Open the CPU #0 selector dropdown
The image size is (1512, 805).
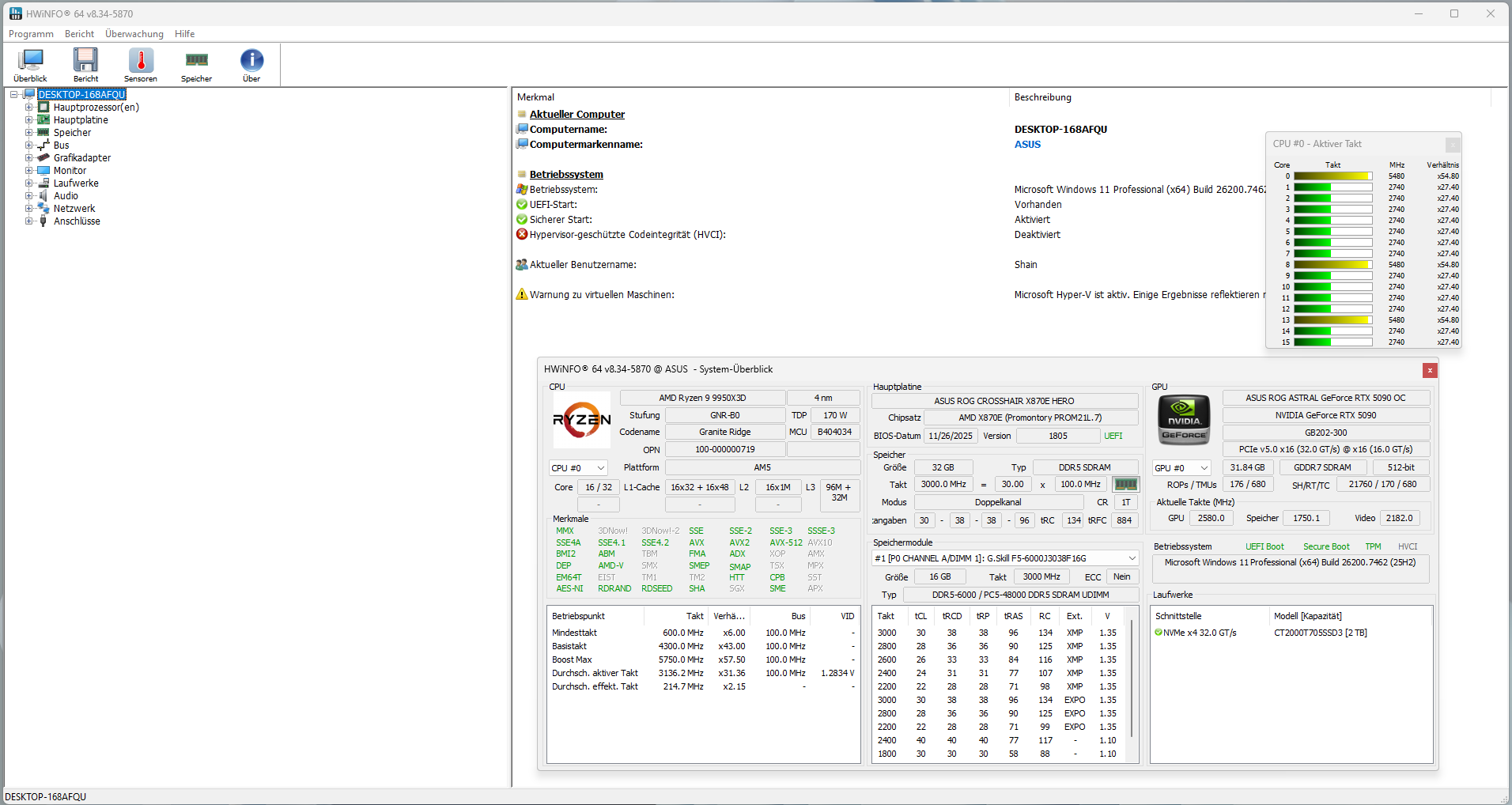[x=578, y=468]
